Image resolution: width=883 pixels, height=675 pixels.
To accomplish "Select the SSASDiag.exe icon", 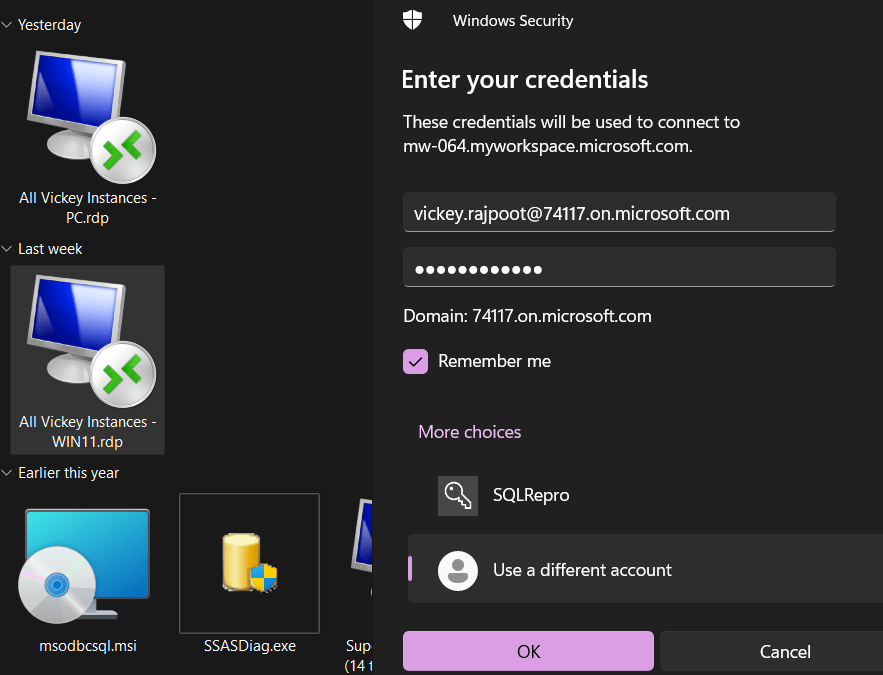I will pos(249,562).
